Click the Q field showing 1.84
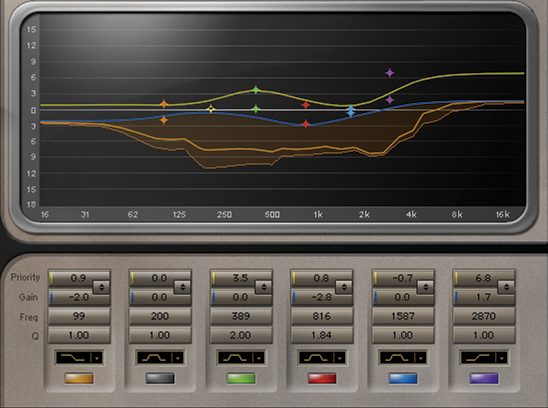 322,335
